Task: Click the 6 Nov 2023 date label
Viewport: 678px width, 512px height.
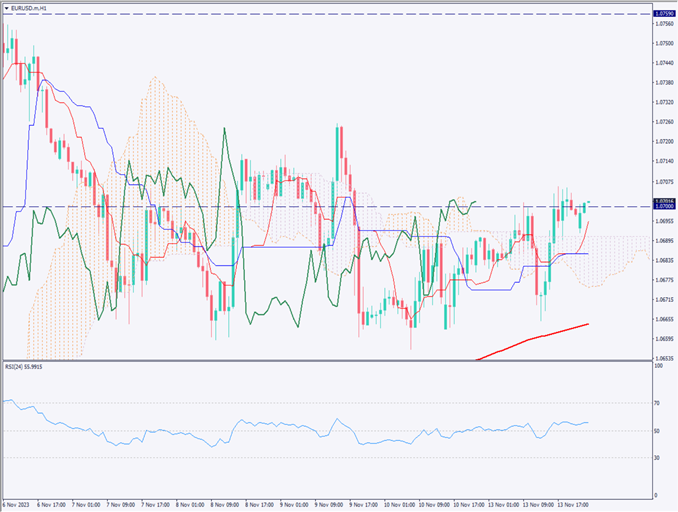Action: coord(19,504)
